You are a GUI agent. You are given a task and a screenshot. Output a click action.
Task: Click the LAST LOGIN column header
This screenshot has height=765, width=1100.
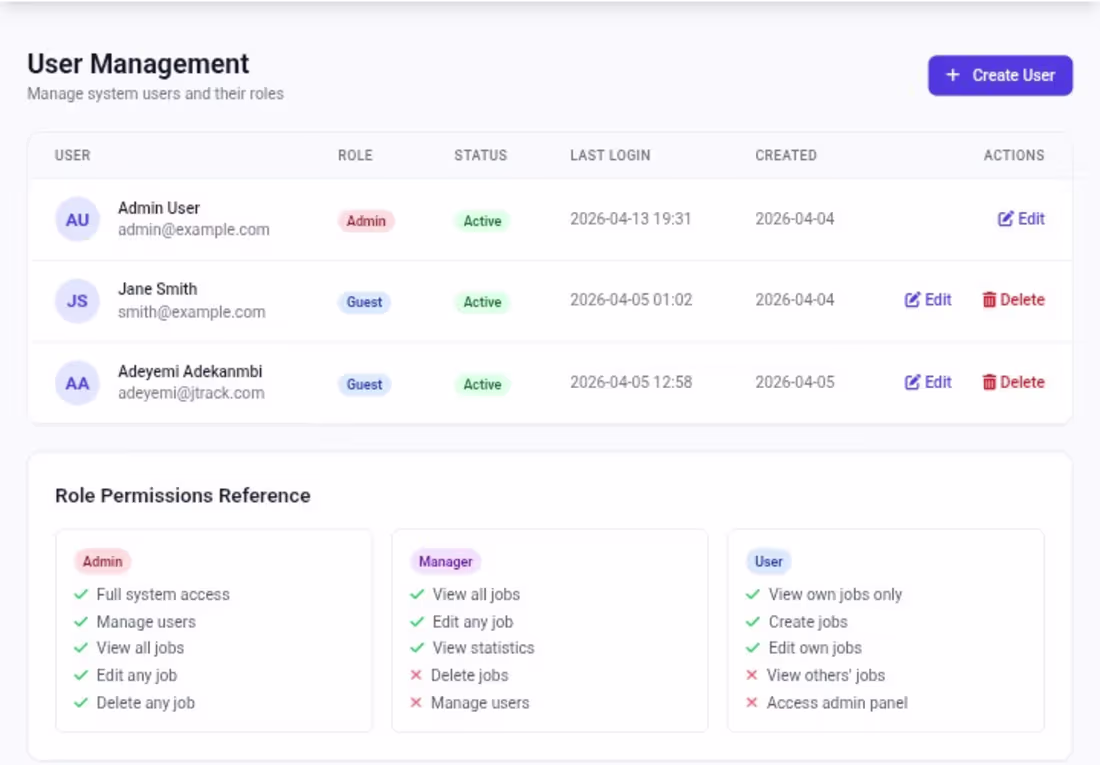(610, 155)
